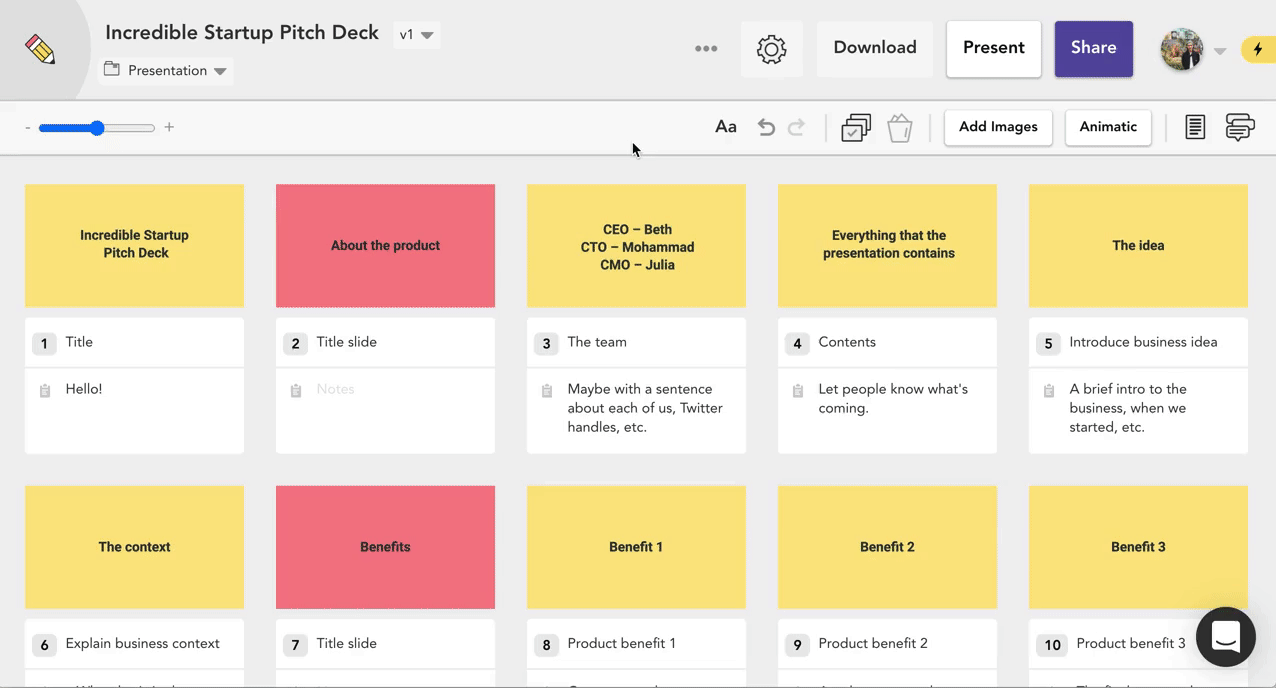Select the text formatting Aa tool

tap(725, 126)
